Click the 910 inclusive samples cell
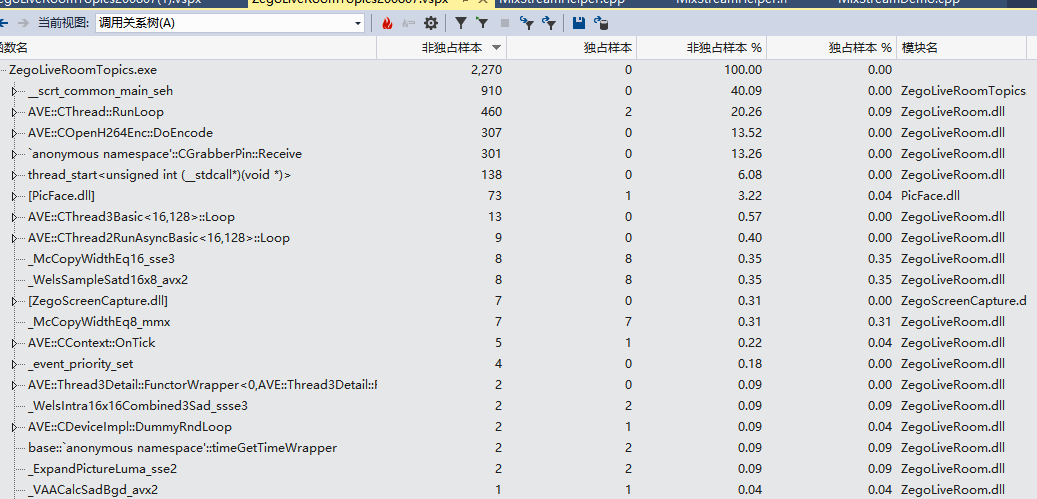 pyautogui.click(x=491, y=91)
